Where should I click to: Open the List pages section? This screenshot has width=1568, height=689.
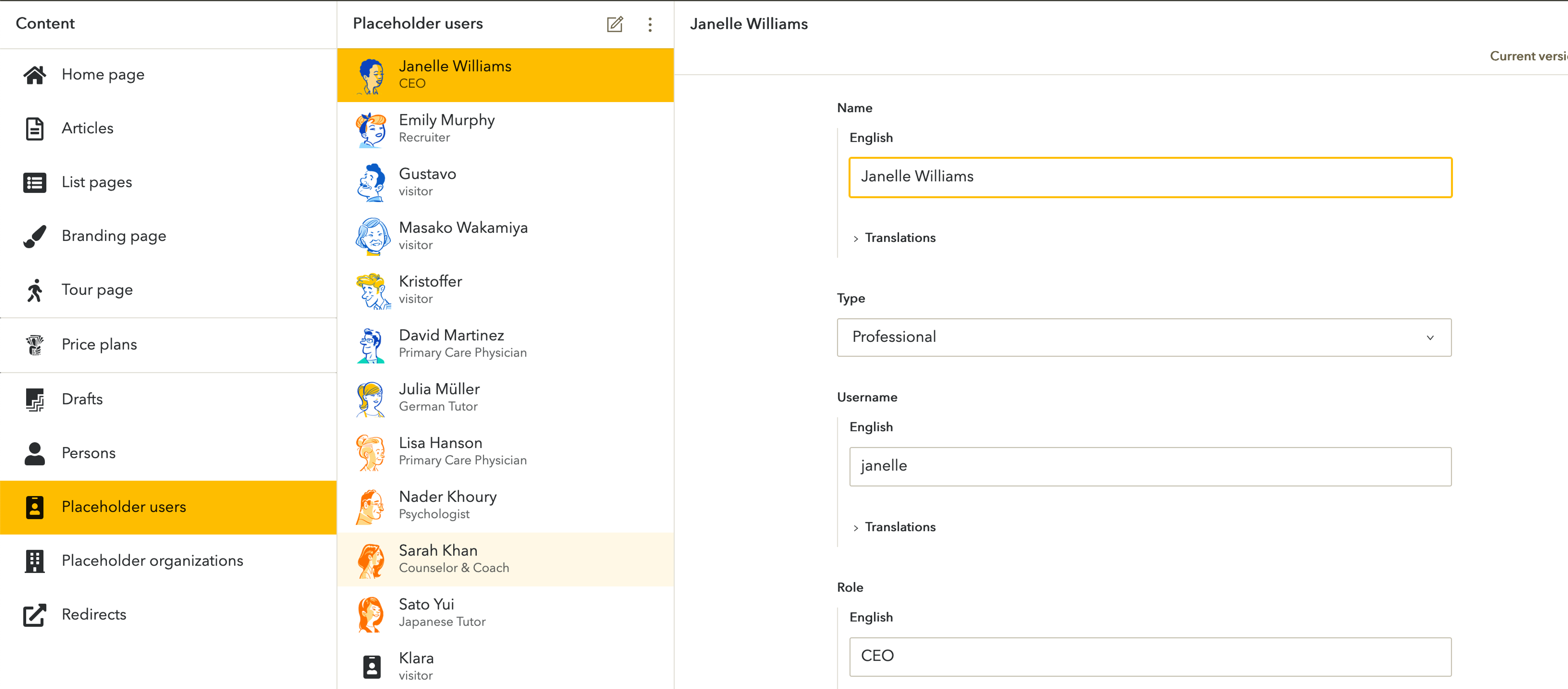point(97,182)
